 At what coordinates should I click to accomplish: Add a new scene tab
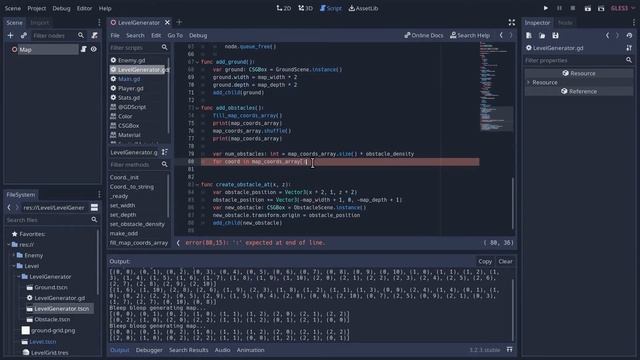tap(179, 22)
